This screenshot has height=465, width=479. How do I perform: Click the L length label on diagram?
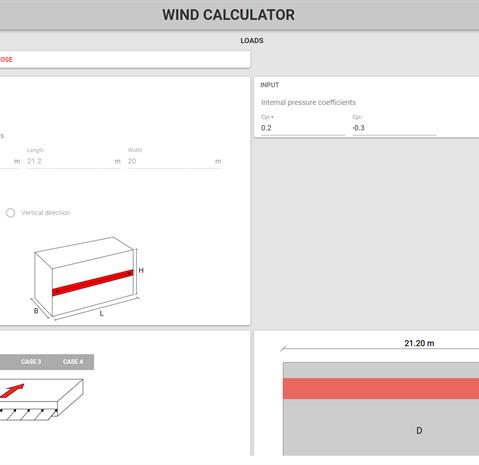click(102, 314)
